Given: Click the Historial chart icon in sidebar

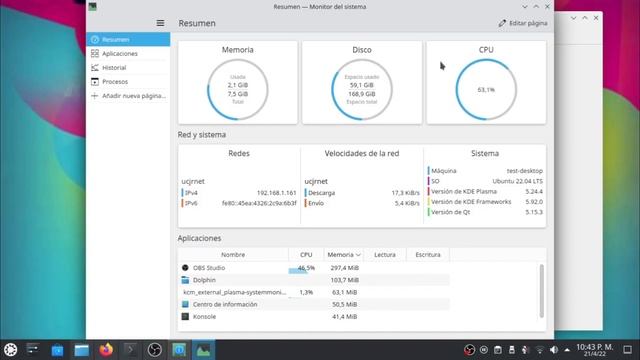Looking at the screenshot, I should click(95, 68).
